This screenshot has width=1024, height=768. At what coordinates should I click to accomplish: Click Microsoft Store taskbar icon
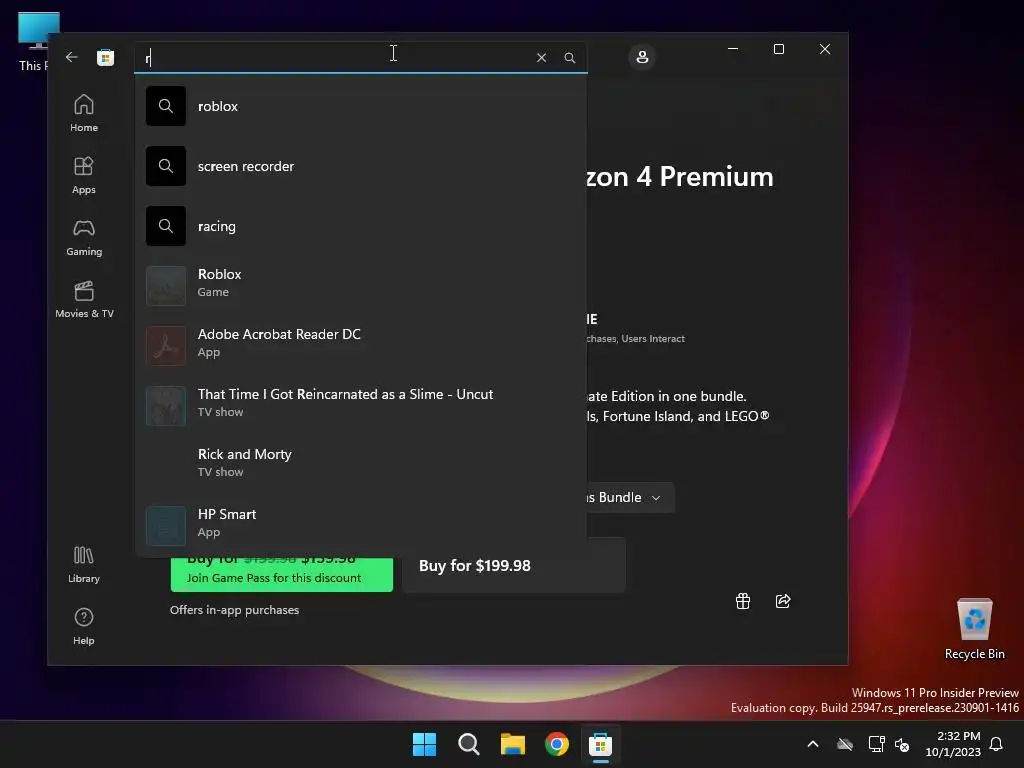click(601, 744)
